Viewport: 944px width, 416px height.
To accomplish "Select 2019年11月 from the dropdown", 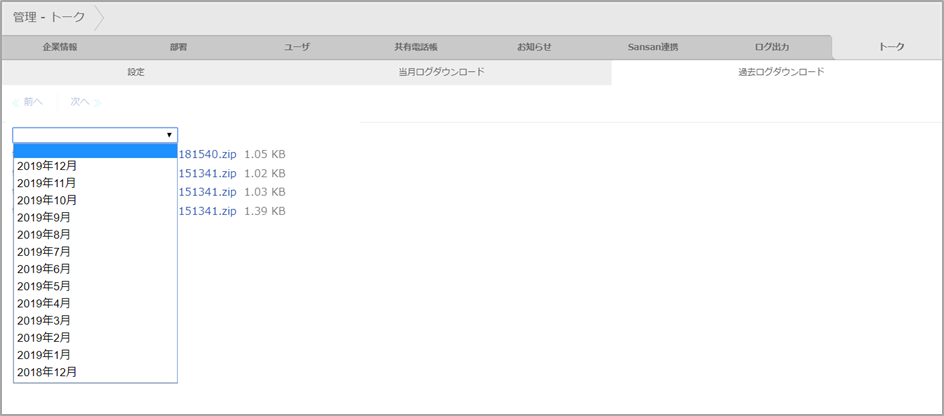I will (x=95, y=182).
